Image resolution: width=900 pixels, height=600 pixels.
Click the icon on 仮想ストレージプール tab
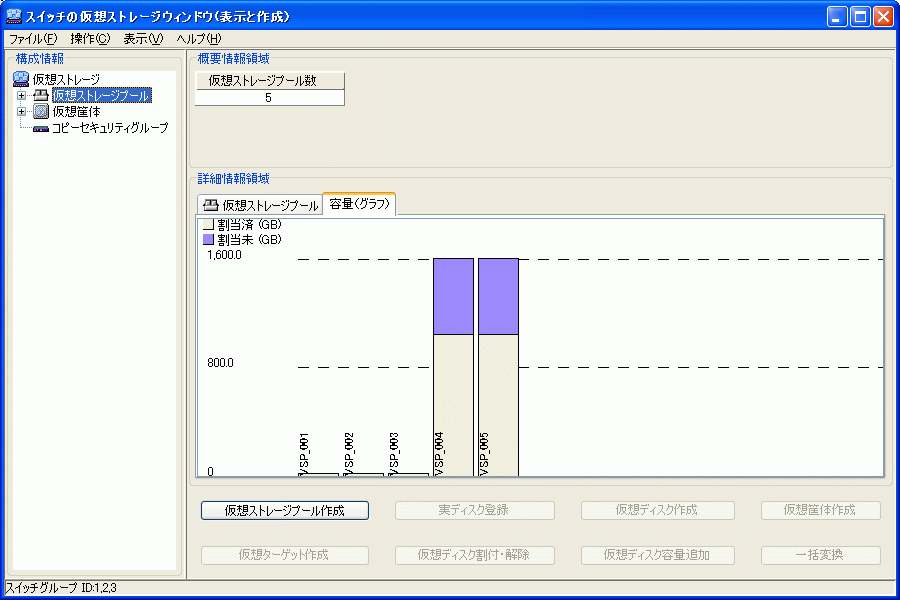[x=211, y=205]
